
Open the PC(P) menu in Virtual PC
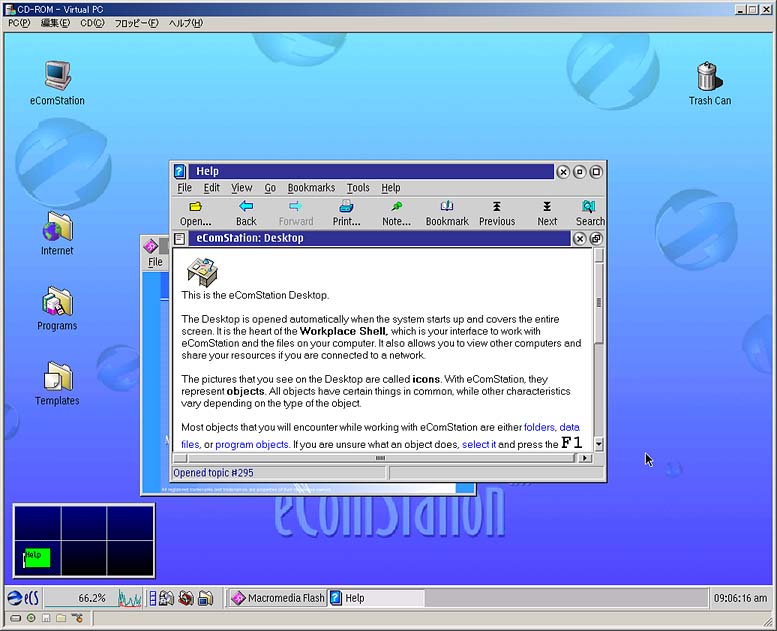point(19,23)
